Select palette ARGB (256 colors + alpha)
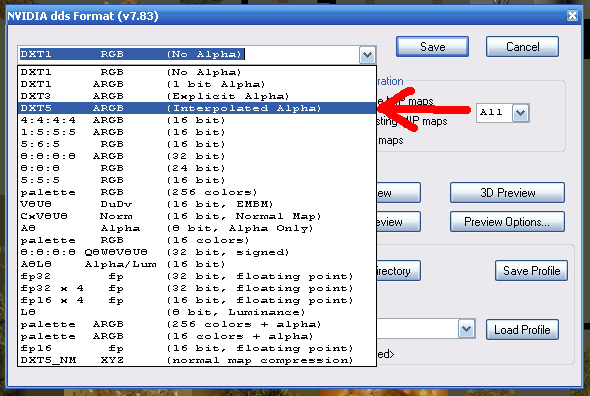Screen dimensions: 590x396 coord(197,324)
